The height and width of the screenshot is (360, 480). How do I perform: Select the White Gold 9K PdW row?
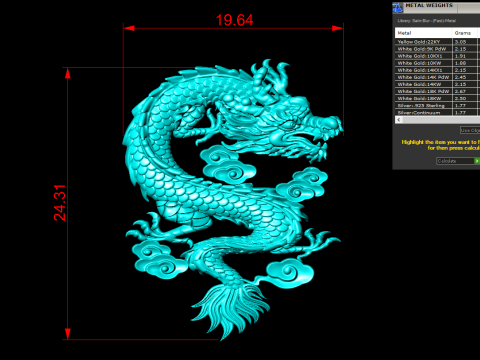pyautogui.click(x=437, y=49)
